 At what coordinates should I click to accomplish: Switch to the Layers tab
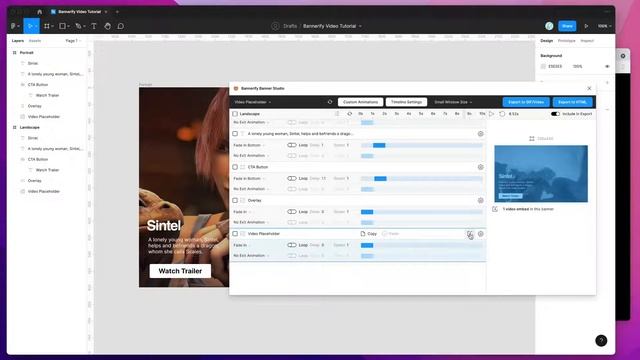click(x=18, y=41)
